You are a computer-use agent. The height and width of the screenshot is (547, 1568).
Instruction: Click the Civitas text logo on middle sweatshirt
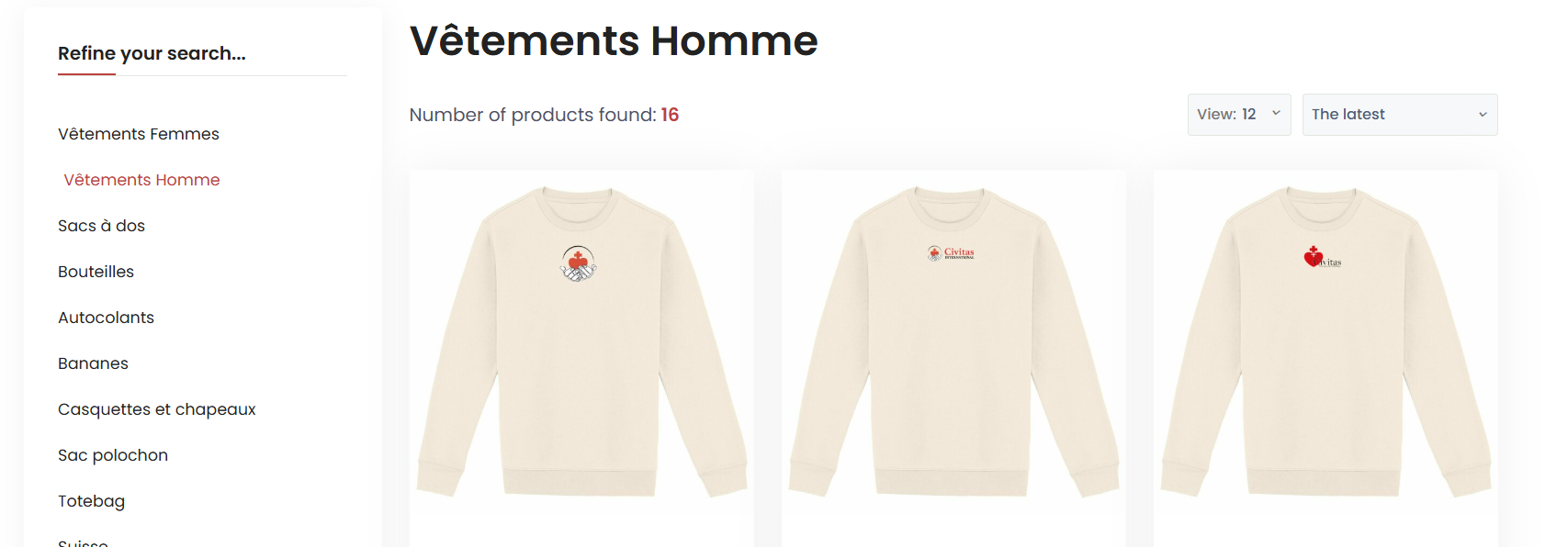point(951,253)
